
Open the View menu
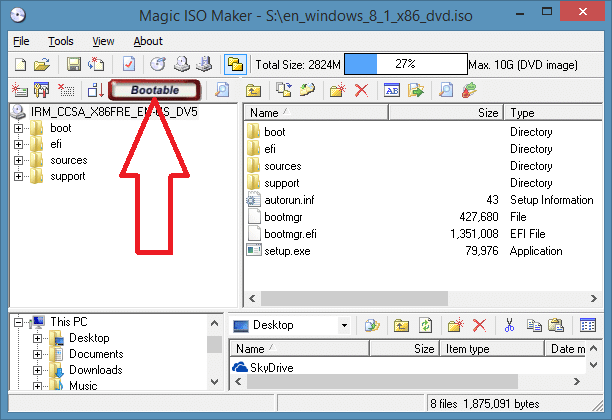103,41
